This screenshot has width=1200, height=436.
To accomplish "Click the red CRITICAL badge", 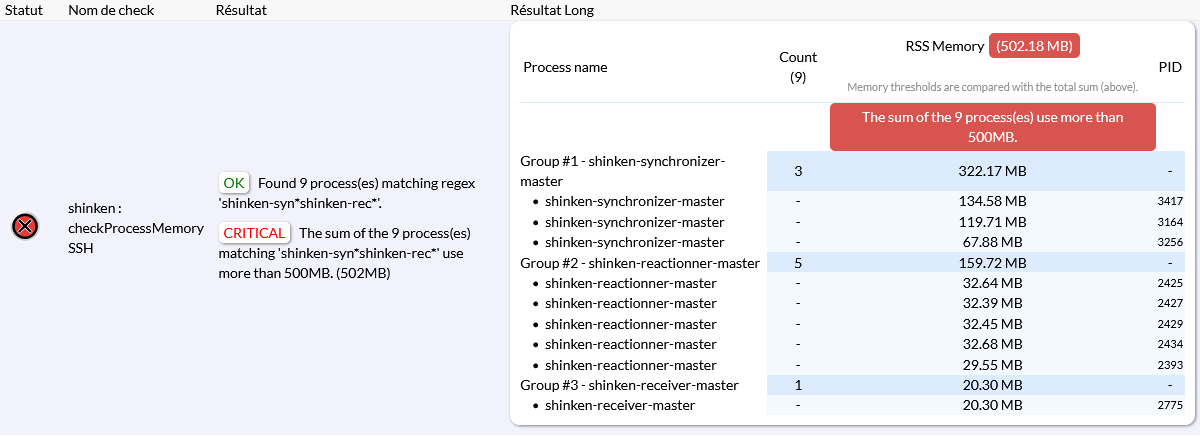I will [254, 233].
